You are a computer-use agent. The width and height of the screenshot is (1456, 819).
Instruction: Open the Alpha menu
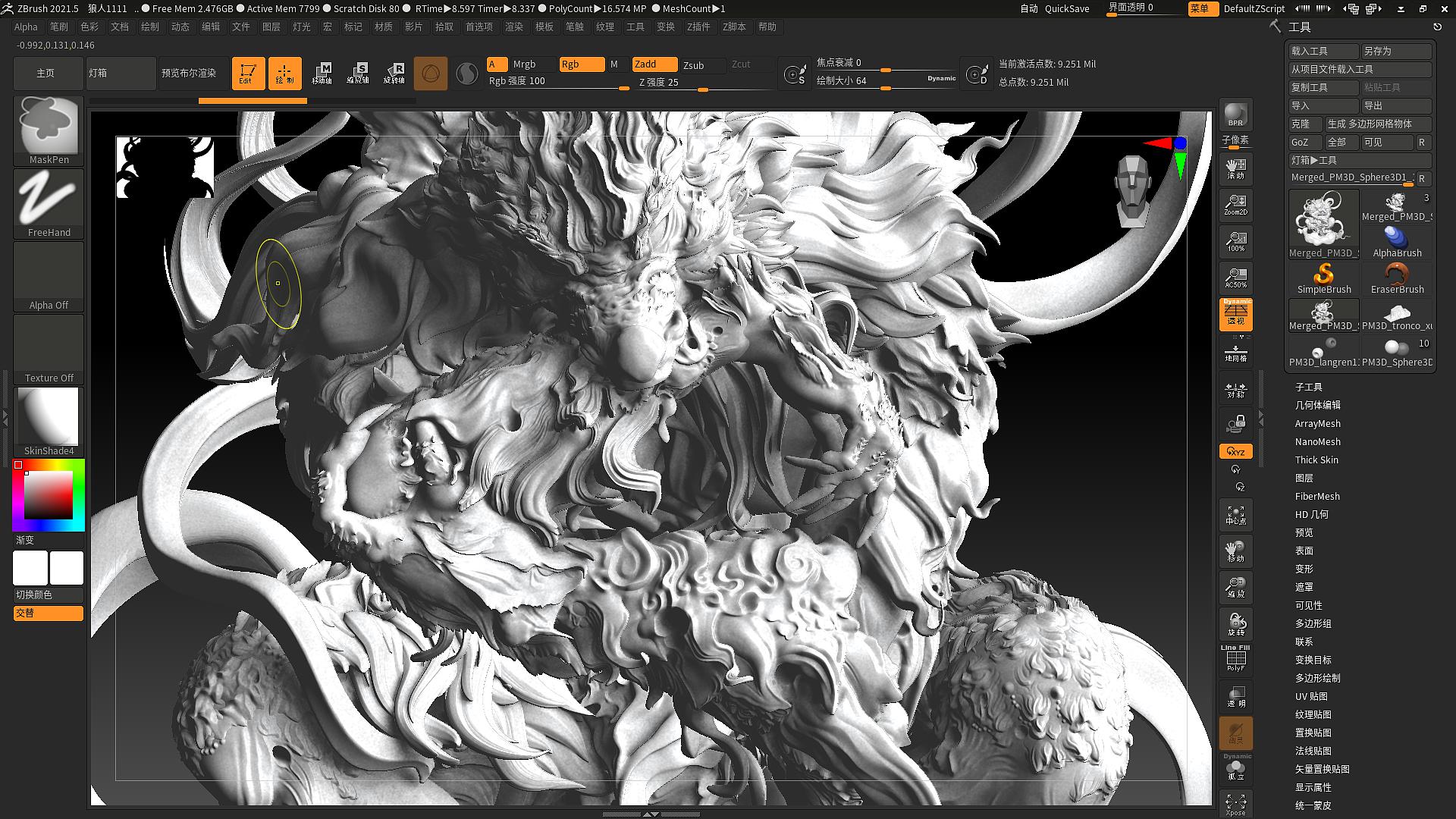click(26, 27)
